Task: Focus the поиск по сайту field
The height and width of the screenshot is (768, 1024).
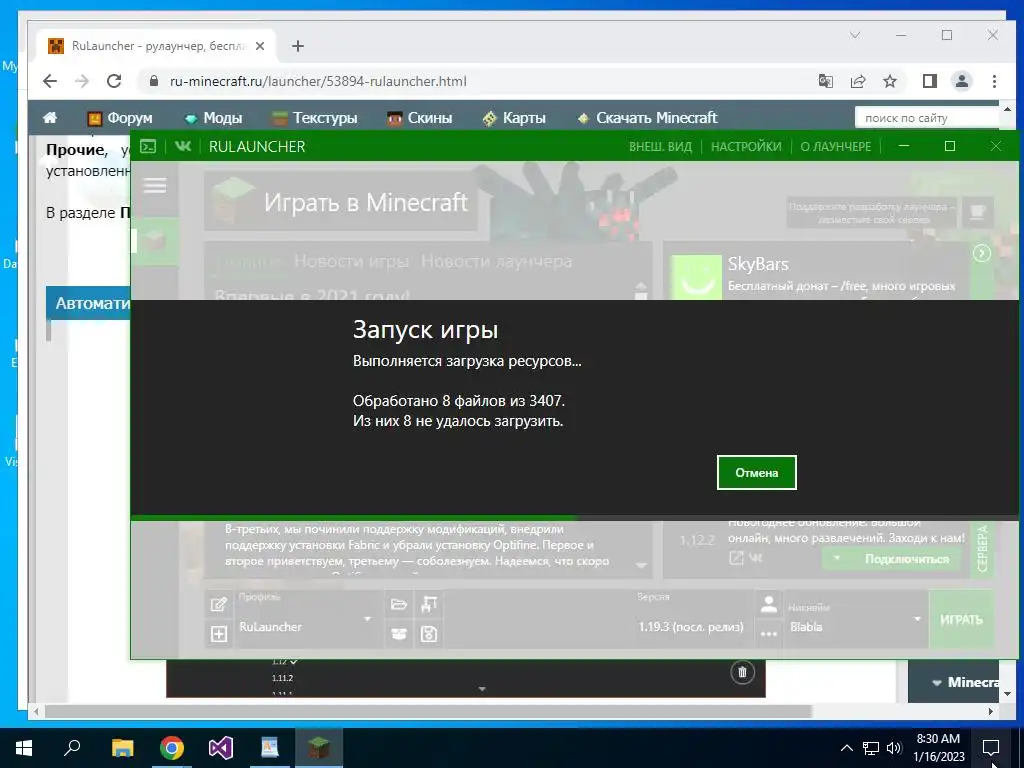Action: (x=927, y=118)
